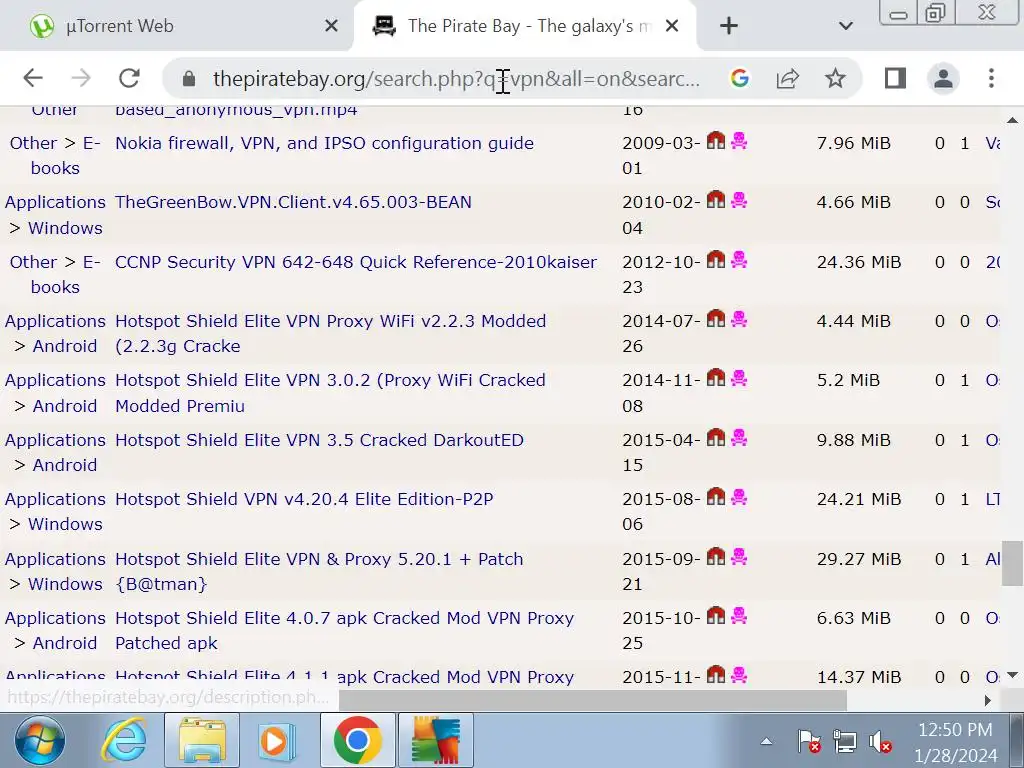Click the vertical scrollbar down arrow
Screen dimensions: 1024x768
tap(1012, 675)
